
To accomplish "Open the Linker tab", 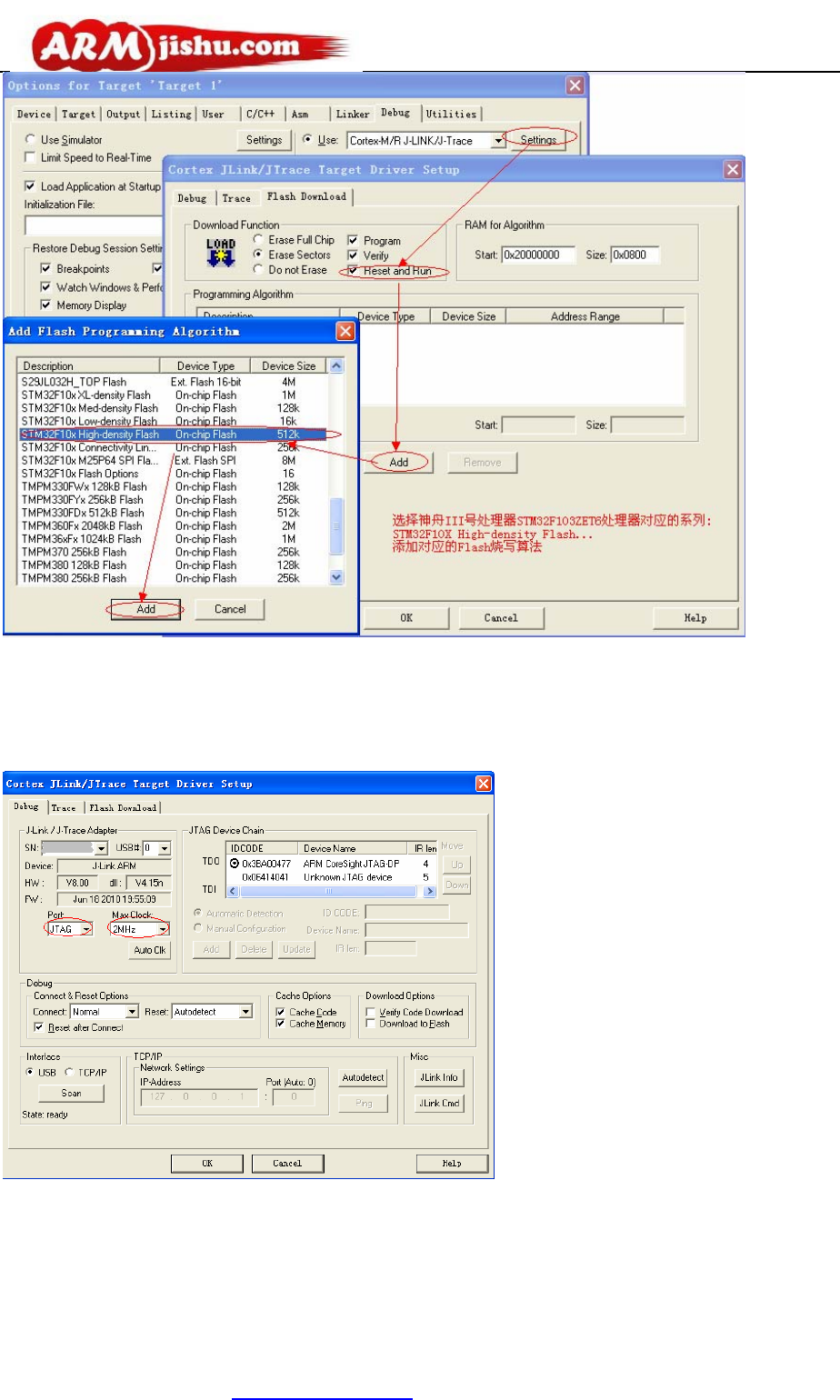I will [353, 115].
